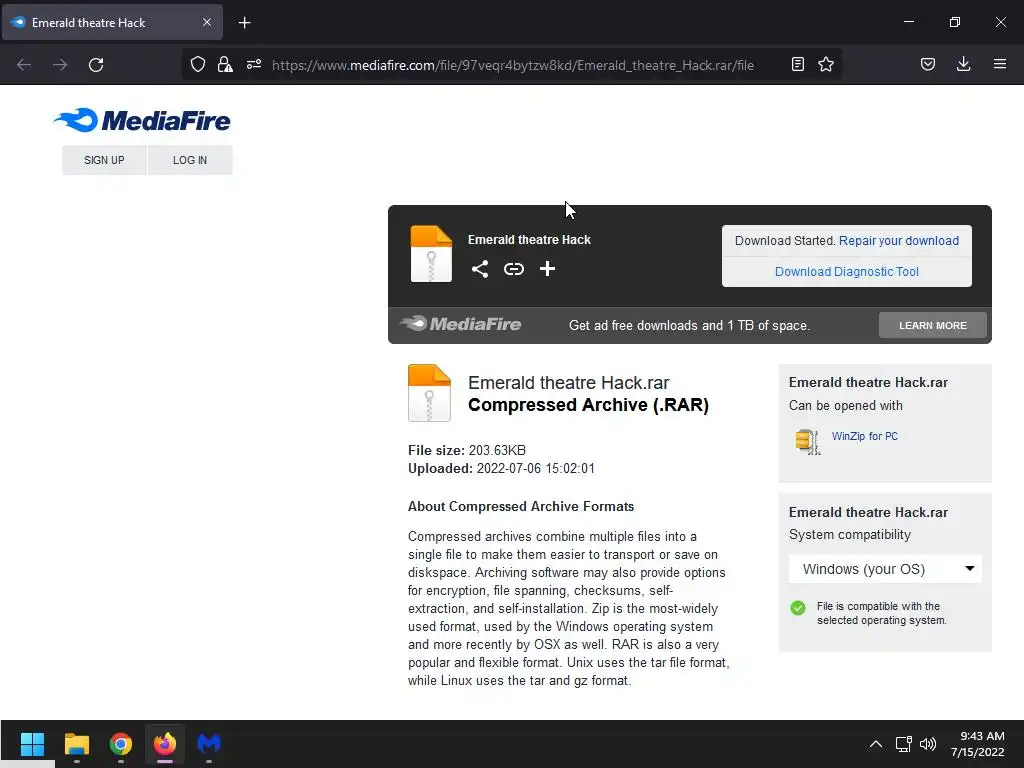Go back with the browser back arrow
This screenshot has height=768, width=1024.
point(24,65)
